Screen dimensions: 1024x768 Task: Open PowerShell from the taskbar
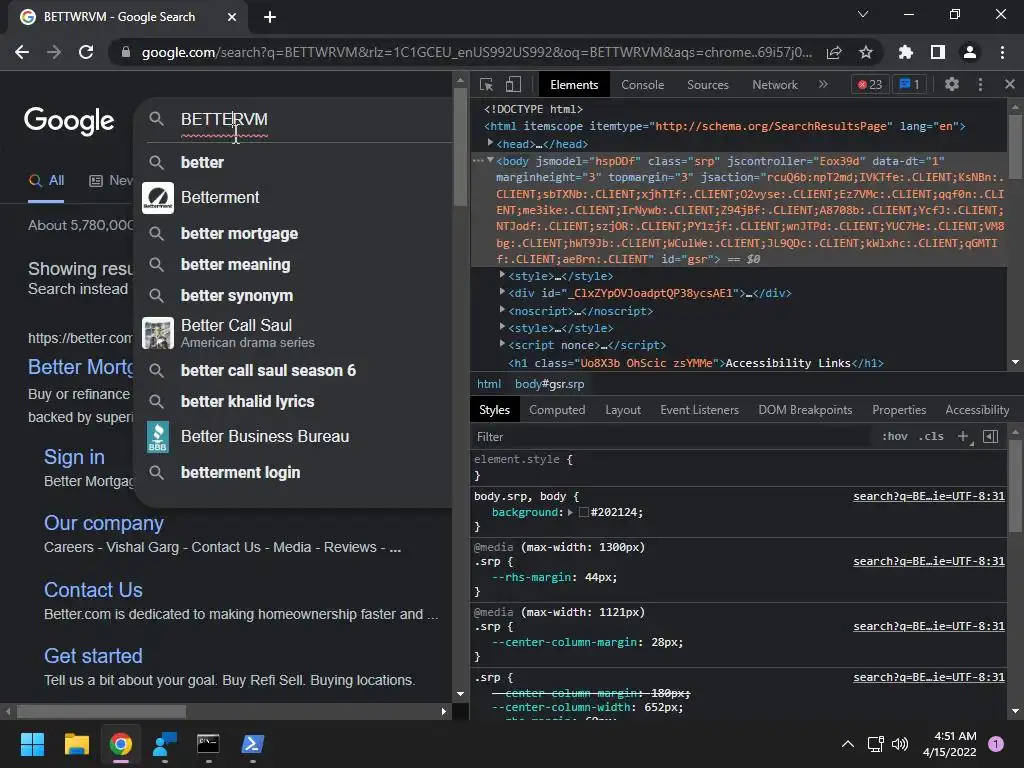[253, 744]
